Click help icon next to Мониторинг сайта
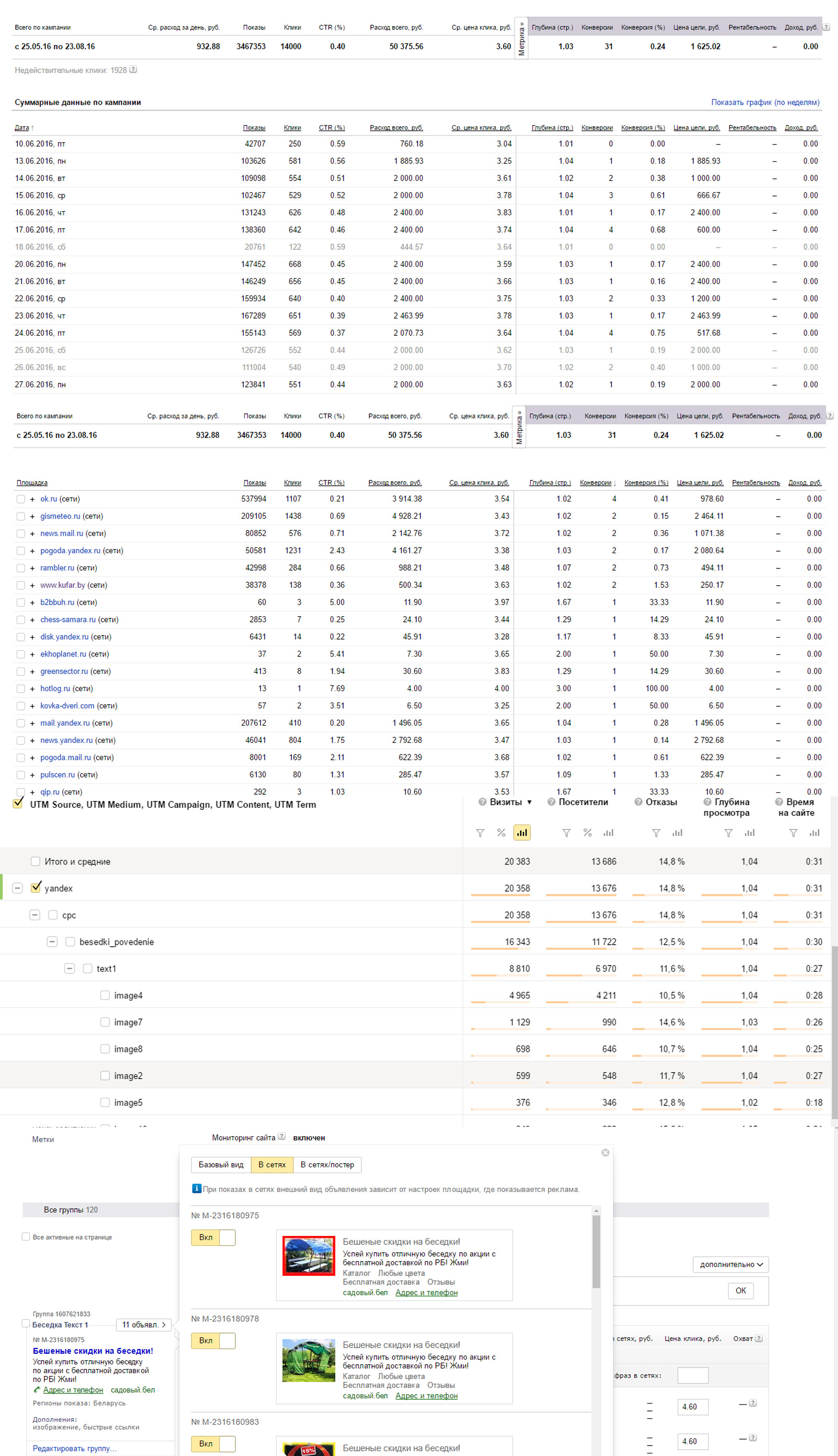This screenshot has height=1456, width=838. tap(281, 1136)
